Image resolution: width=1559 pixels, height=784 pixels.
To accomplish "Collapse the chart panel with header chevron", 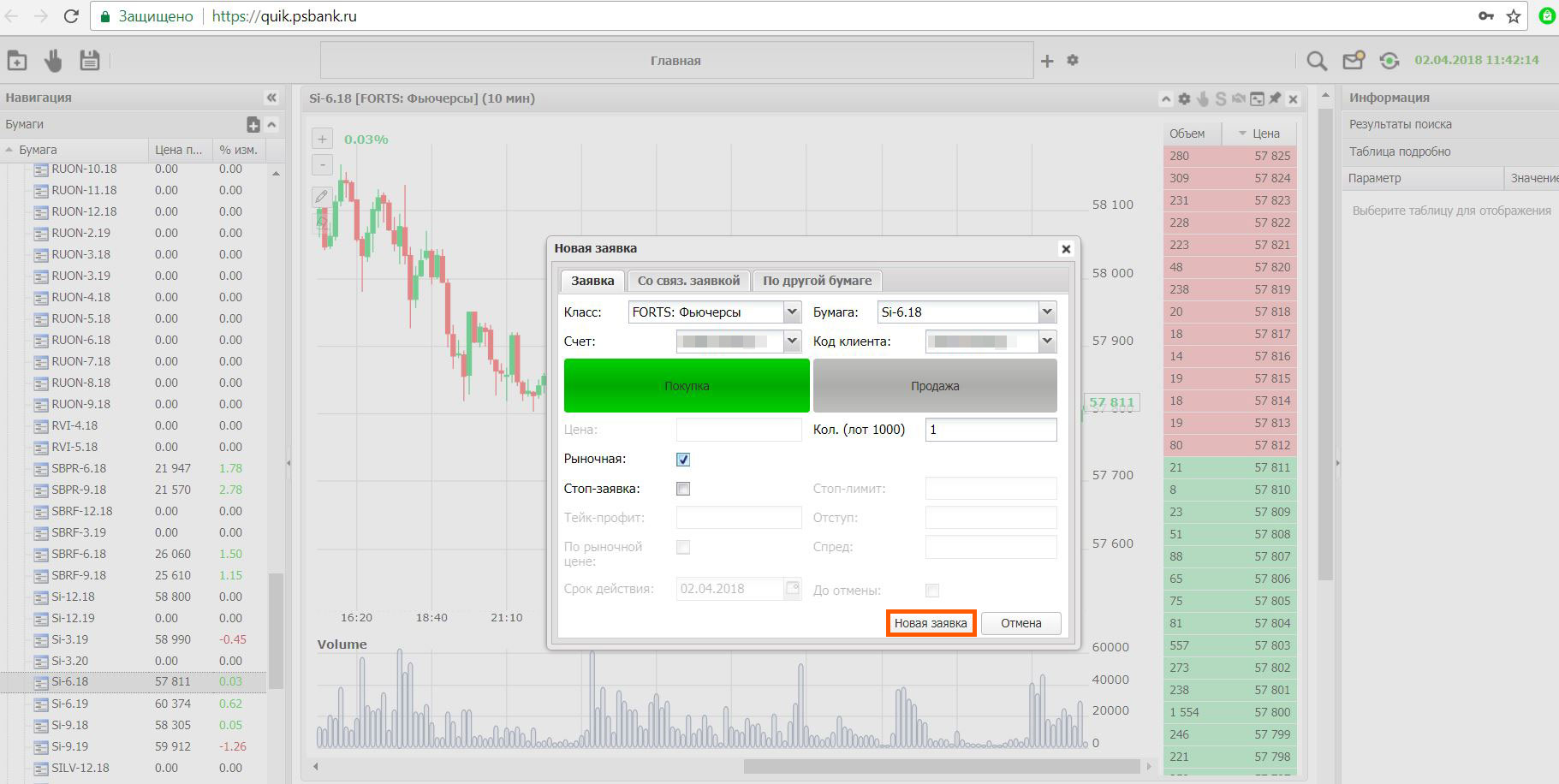I will coord(1166,99).
